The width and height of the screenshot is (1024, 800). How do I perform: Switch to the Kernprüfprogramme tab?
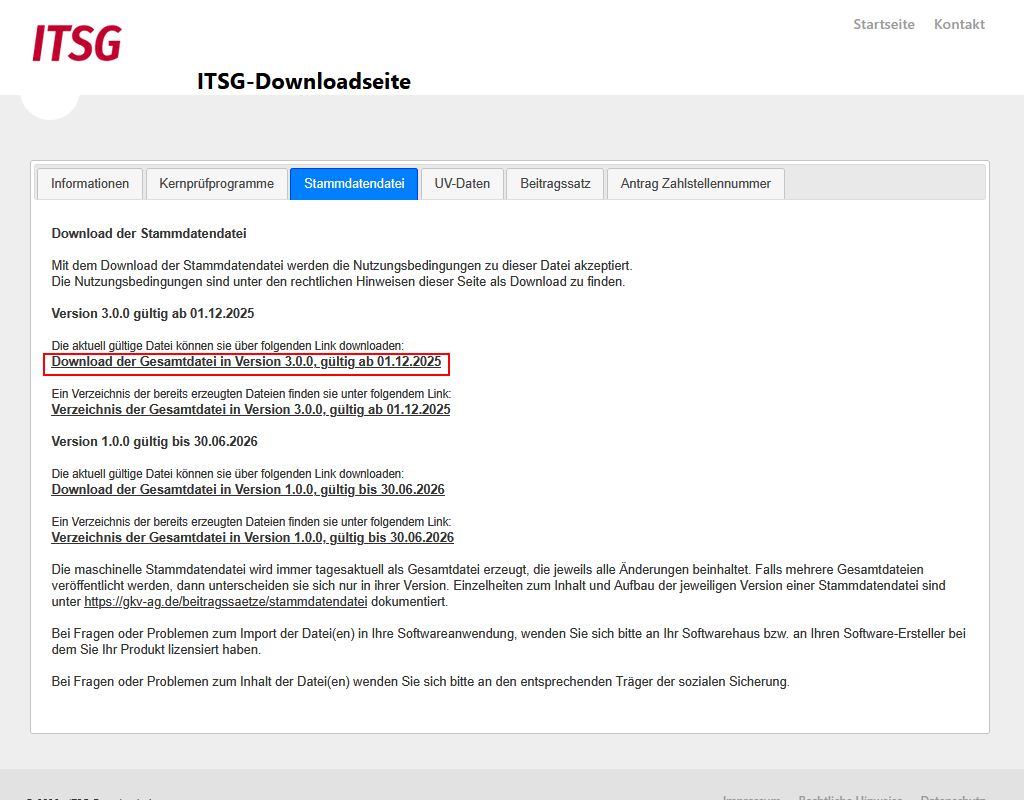coord(216,184)
